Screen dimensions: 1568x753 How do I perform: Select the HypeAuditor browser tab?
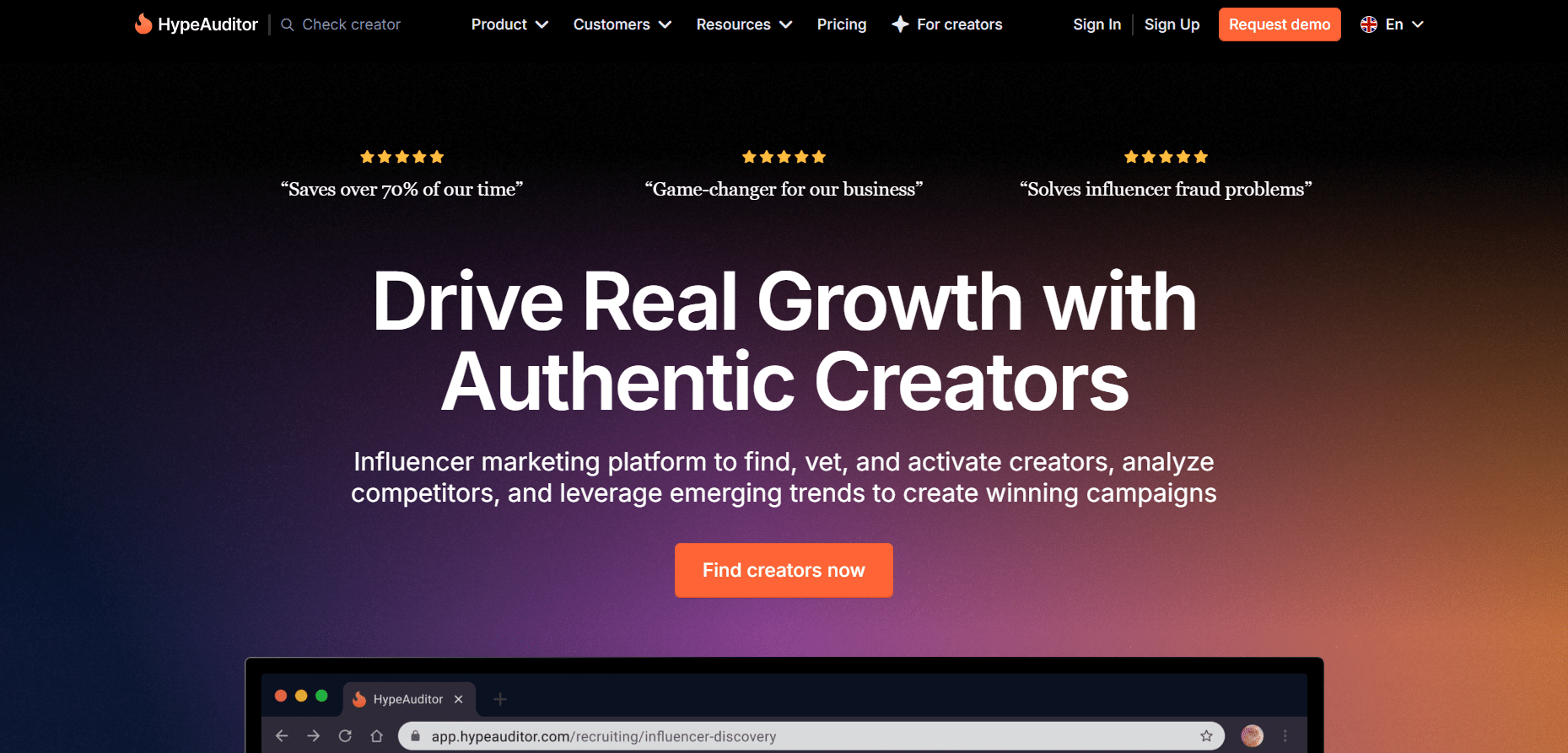(409, 699)
